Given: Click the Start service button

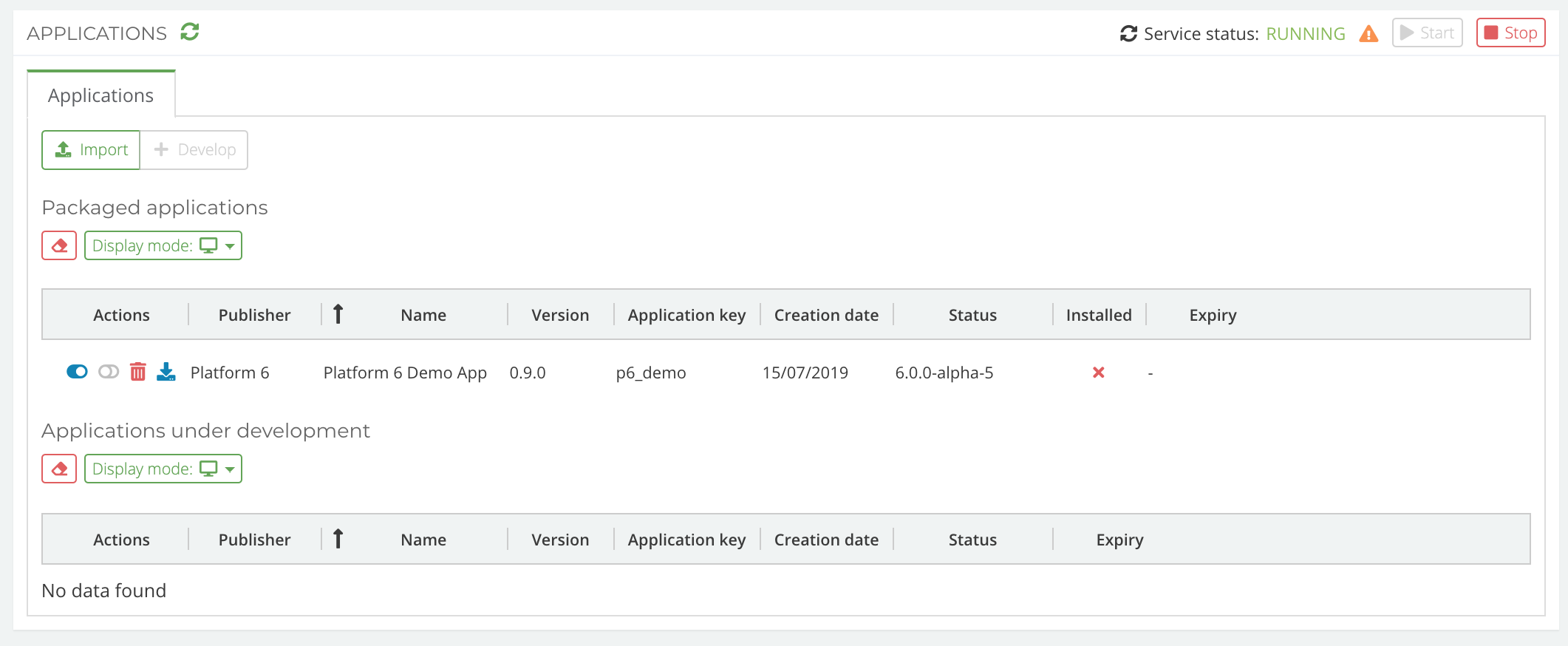Looking at the screenshot, I should click(x=1427, y=33).
